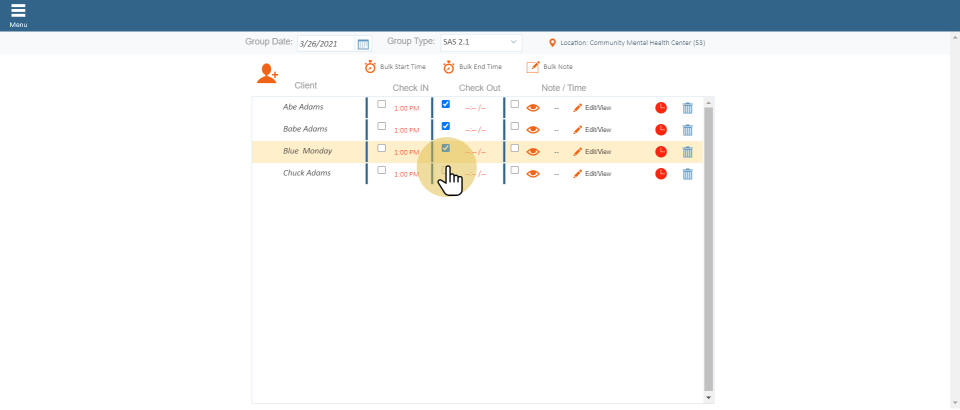Open the Bulk Note editor
Viewport: 960px width, 410px height.
tap(533, 67)
